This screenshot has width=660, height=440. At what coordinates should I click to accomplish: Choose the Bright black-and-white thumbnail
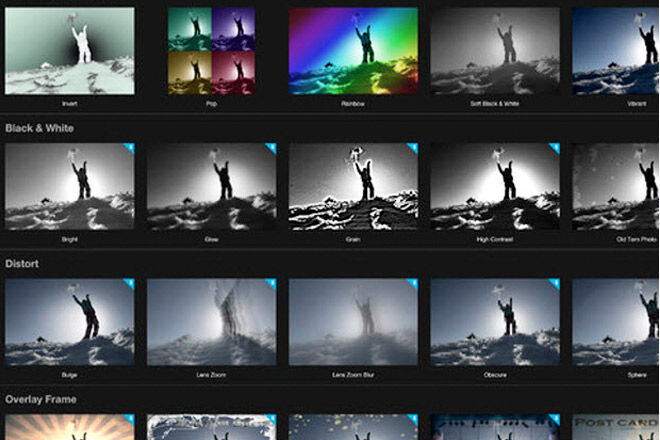(x=69, y=187)
